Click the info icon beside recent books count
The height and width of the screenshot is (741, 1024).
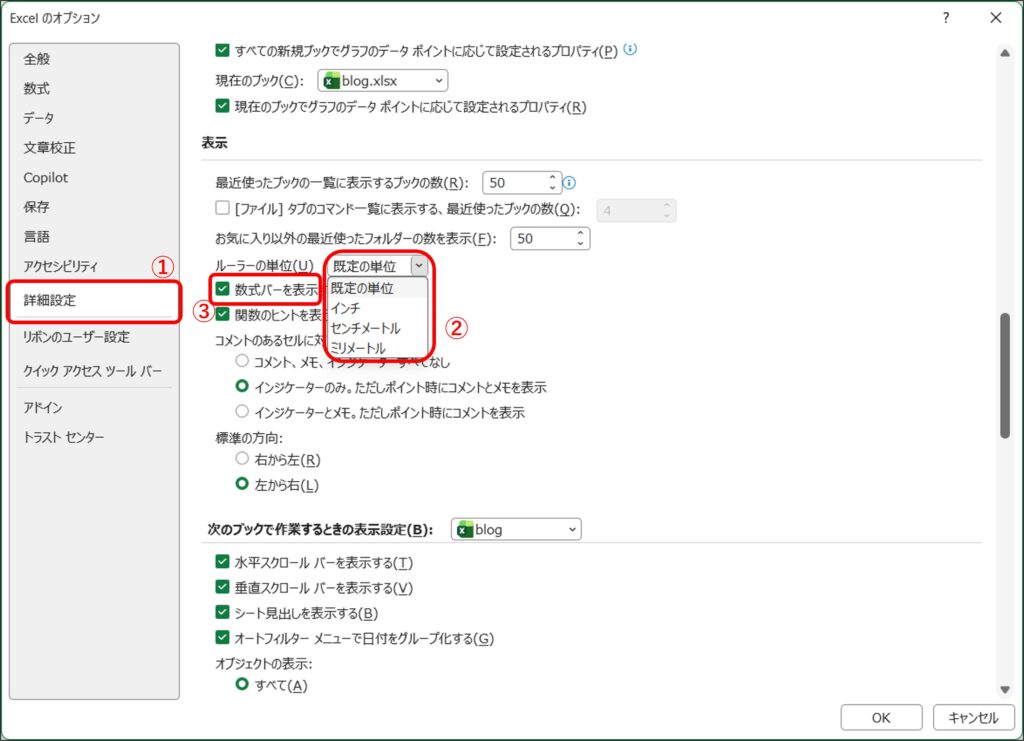[570, 183]
